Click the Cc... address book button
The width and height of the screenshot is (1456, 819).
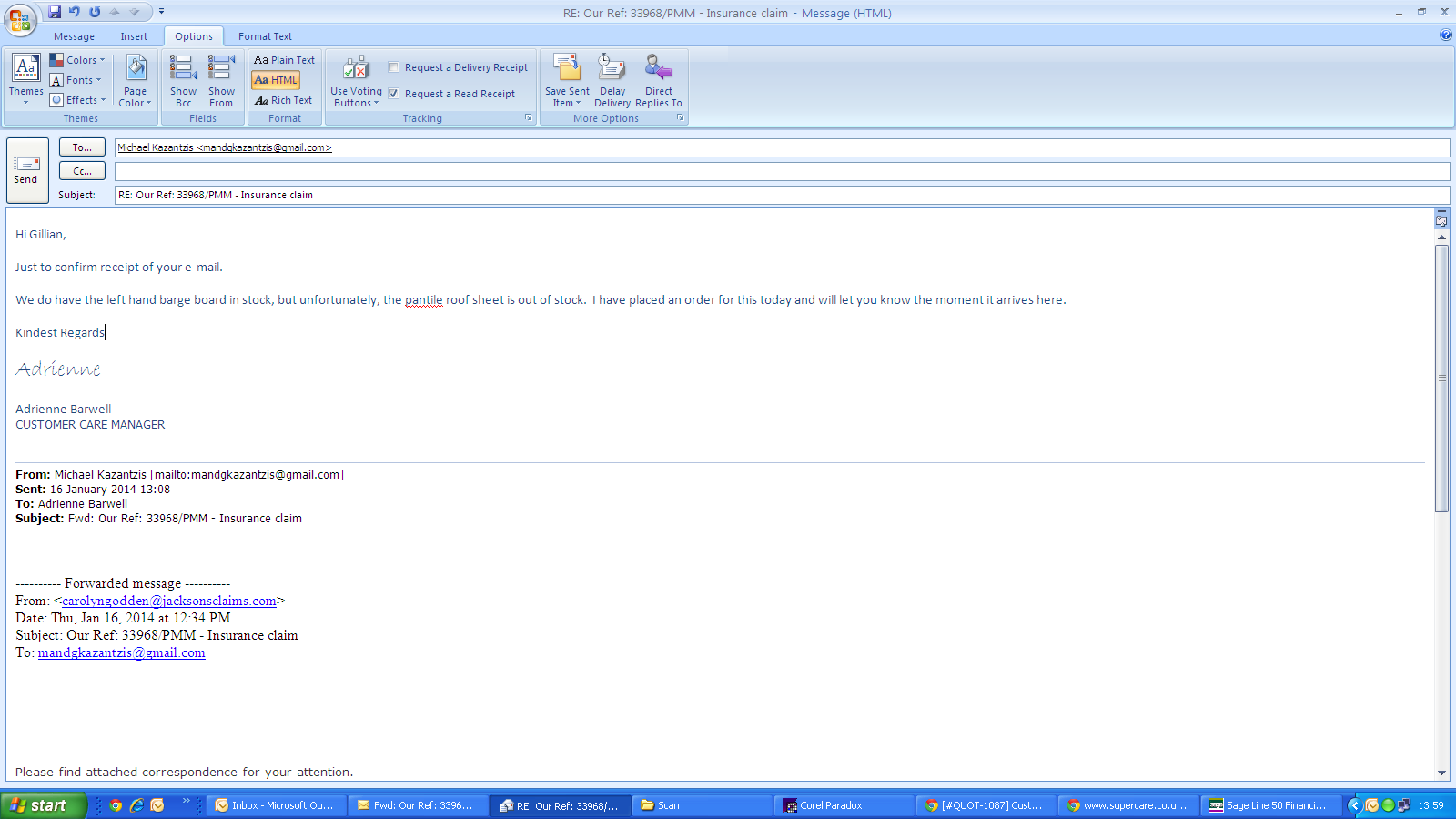(x=82, y=171)
